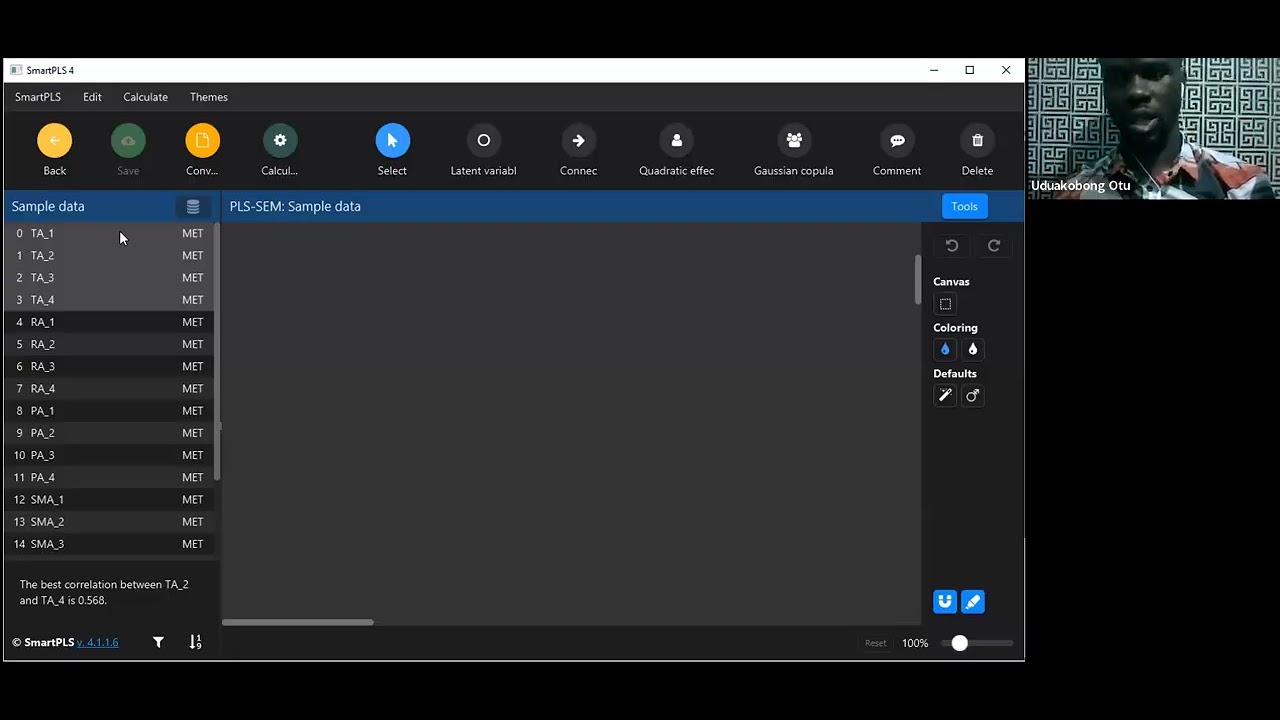
Task: Activate the Select pointer tool
Action: [392, 141]
